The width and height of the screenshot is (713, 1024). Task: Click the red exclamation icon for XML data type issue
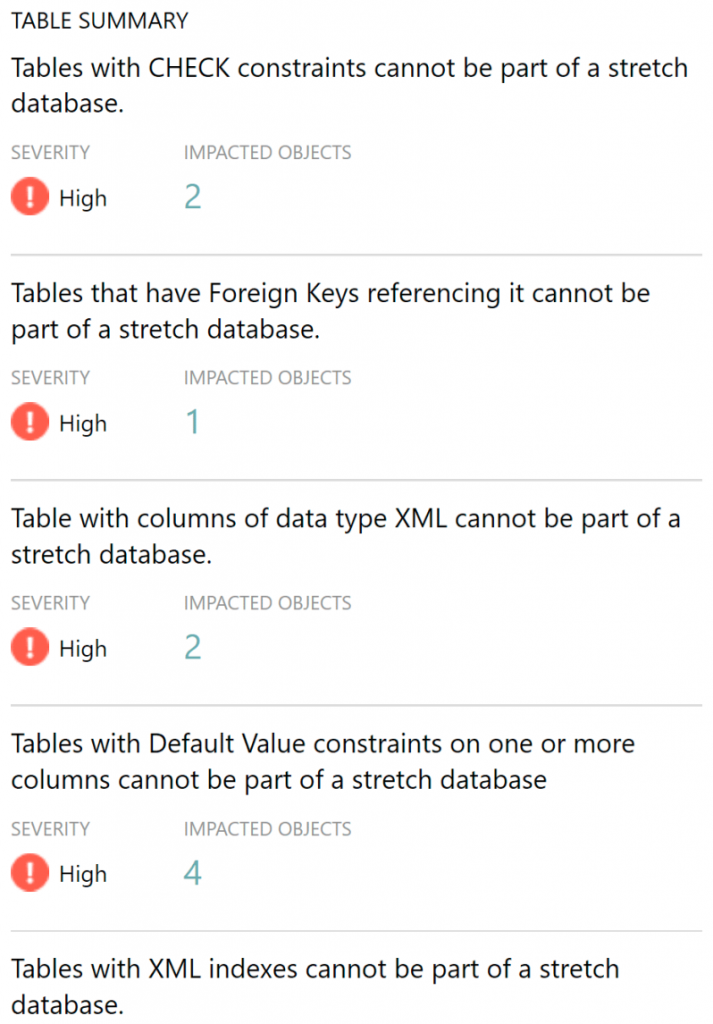click(x=29, y=648)
